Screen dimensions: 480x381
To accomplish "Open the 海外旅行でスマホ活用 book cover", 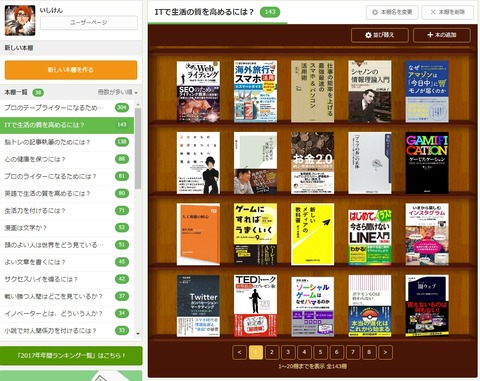I will point(255,92).
